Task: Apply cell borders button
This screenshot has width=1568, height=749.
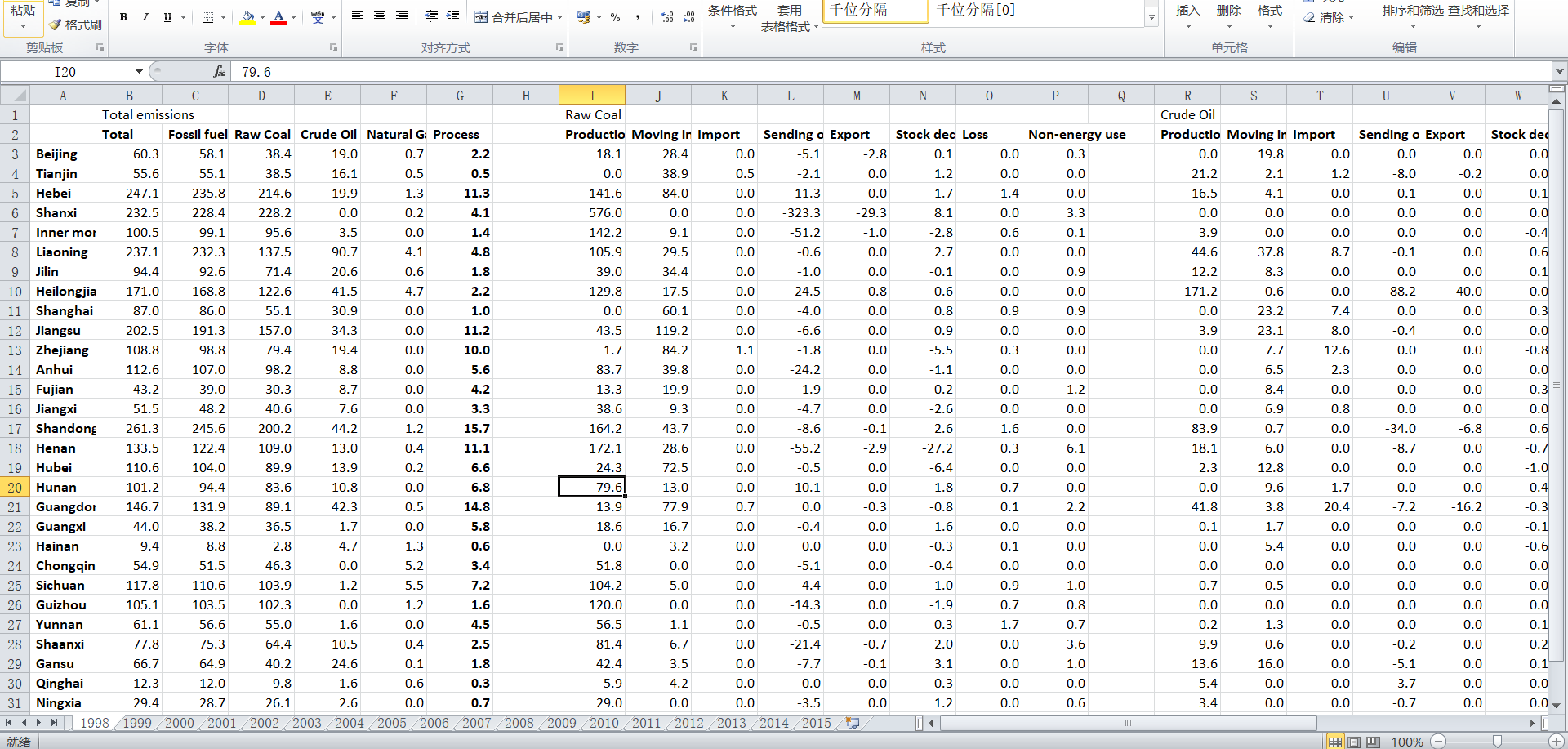Action: (x=207, y=17)
